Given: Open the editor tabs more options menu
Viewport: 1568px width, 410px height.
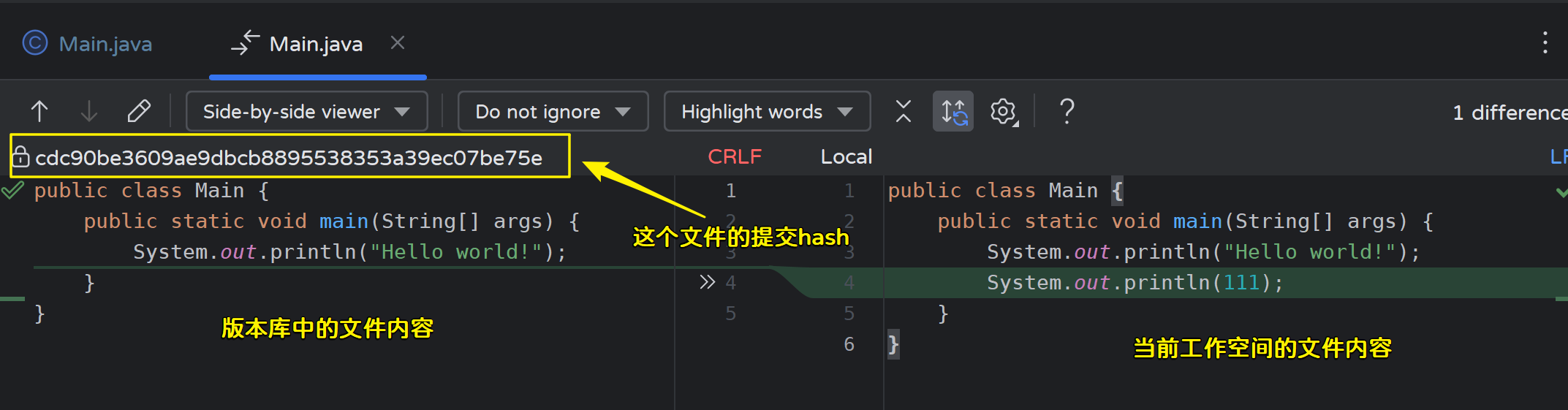Looking at the screenshot, I should pyautogui.click(x=1545, y=43).
